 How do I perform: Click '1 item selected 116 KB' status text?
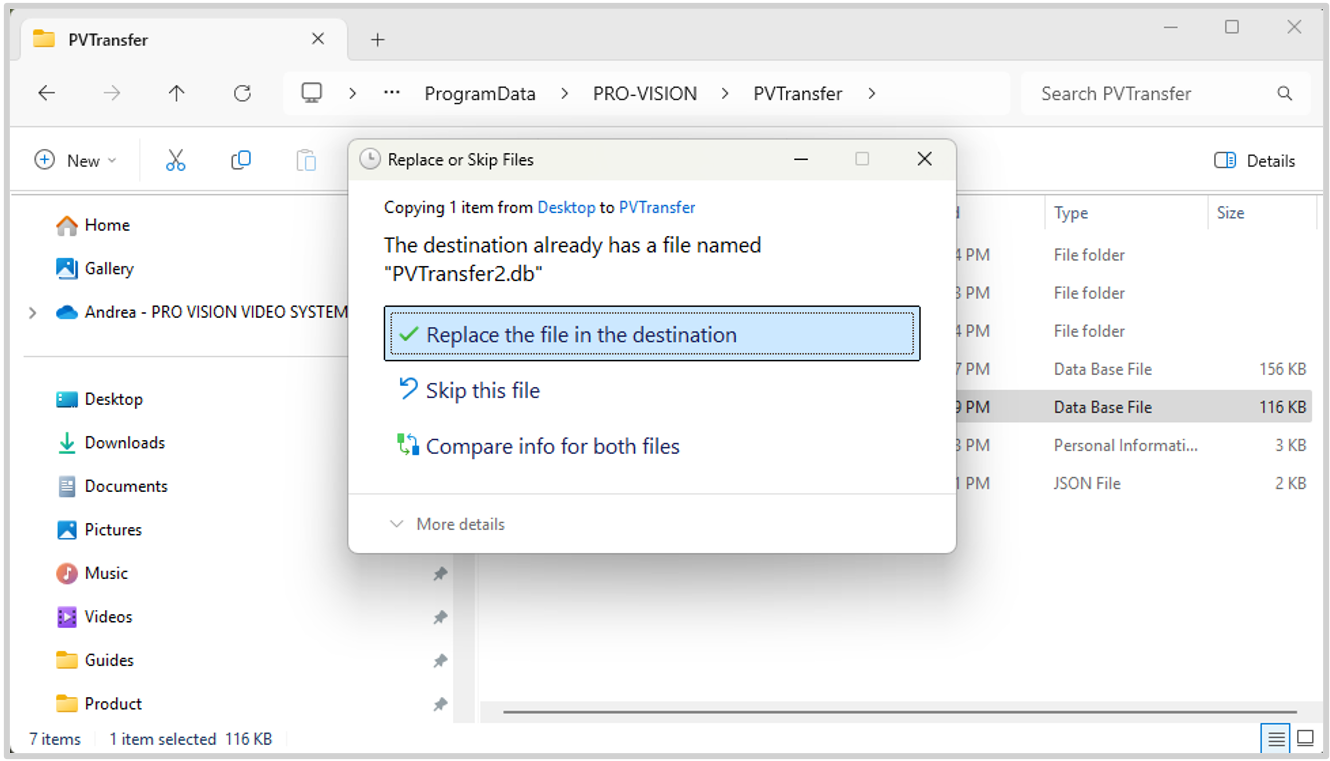[x=190, y=739]
